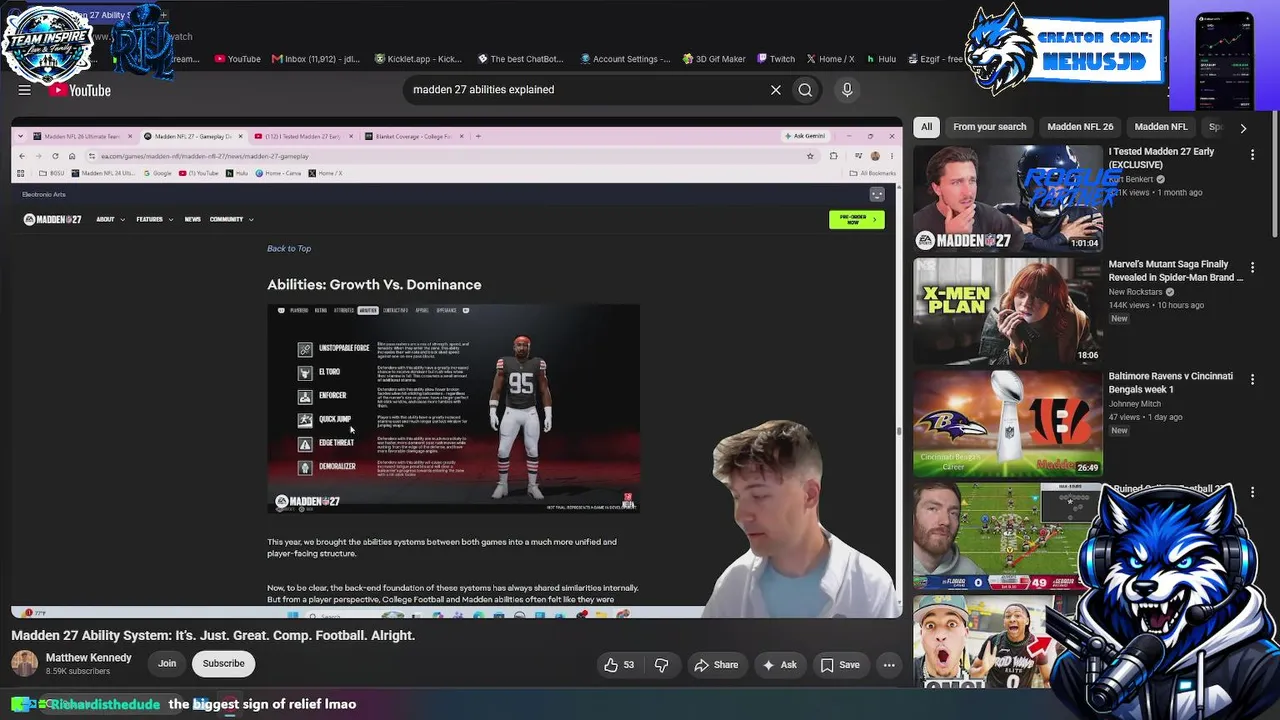Open options menu for Ravens v Bengals video

coord(1252,380)
